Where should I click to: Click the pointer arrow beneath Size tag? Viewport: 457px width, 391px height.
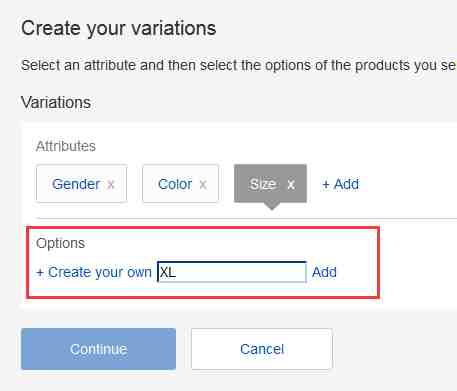click(x=272, y=206)
